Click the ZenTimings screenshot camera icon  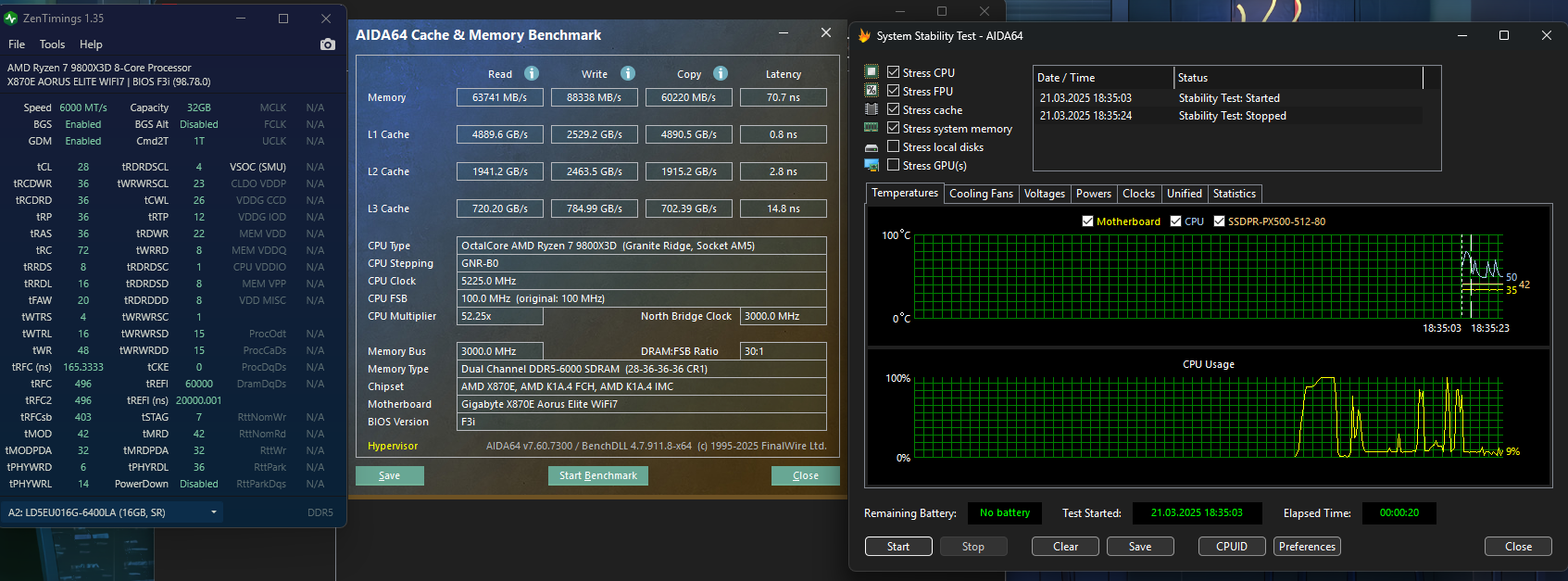coord(327,44)
